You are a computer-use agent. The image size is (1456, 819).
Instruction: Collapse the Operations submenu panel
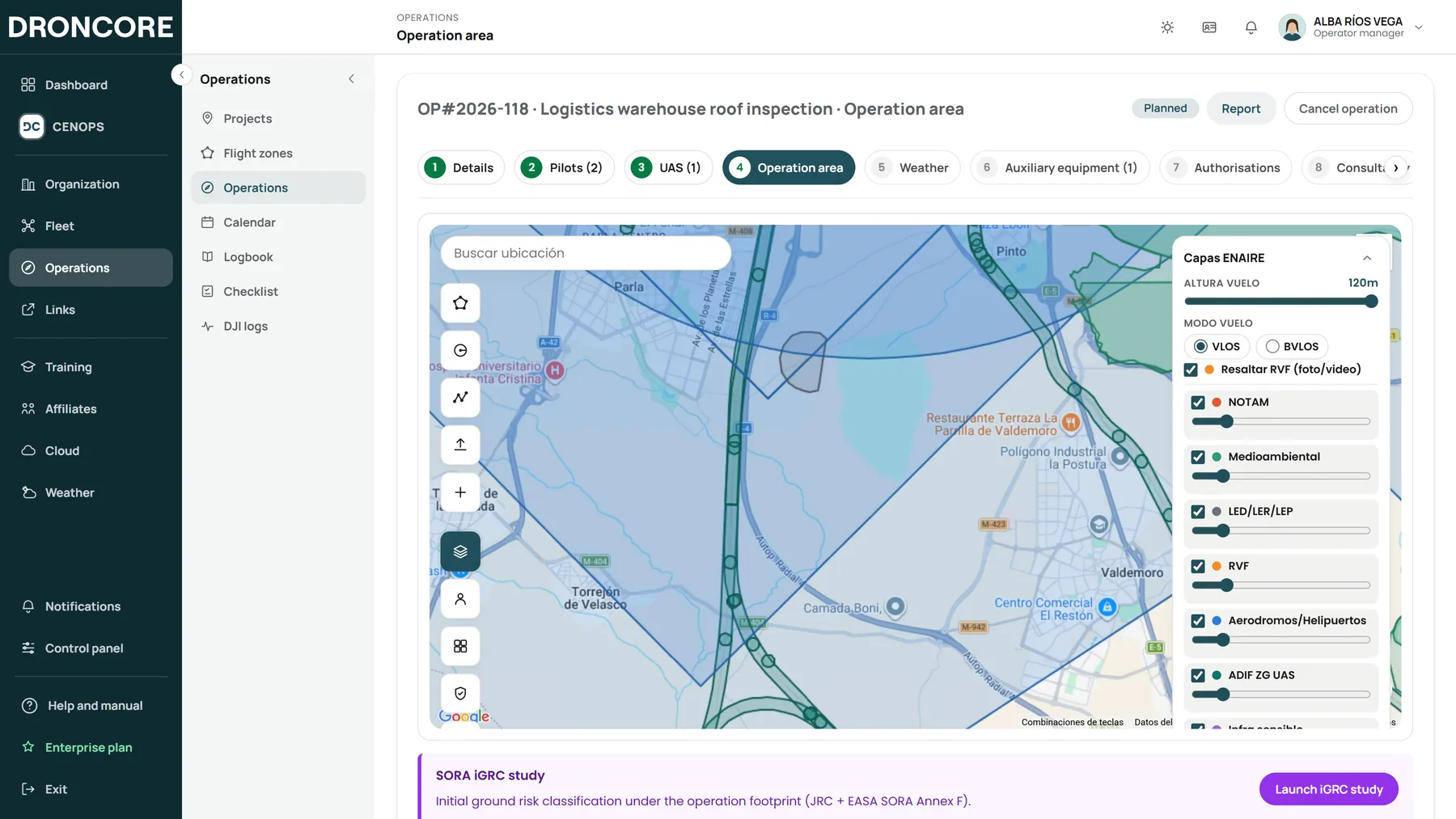pos(351,79)
